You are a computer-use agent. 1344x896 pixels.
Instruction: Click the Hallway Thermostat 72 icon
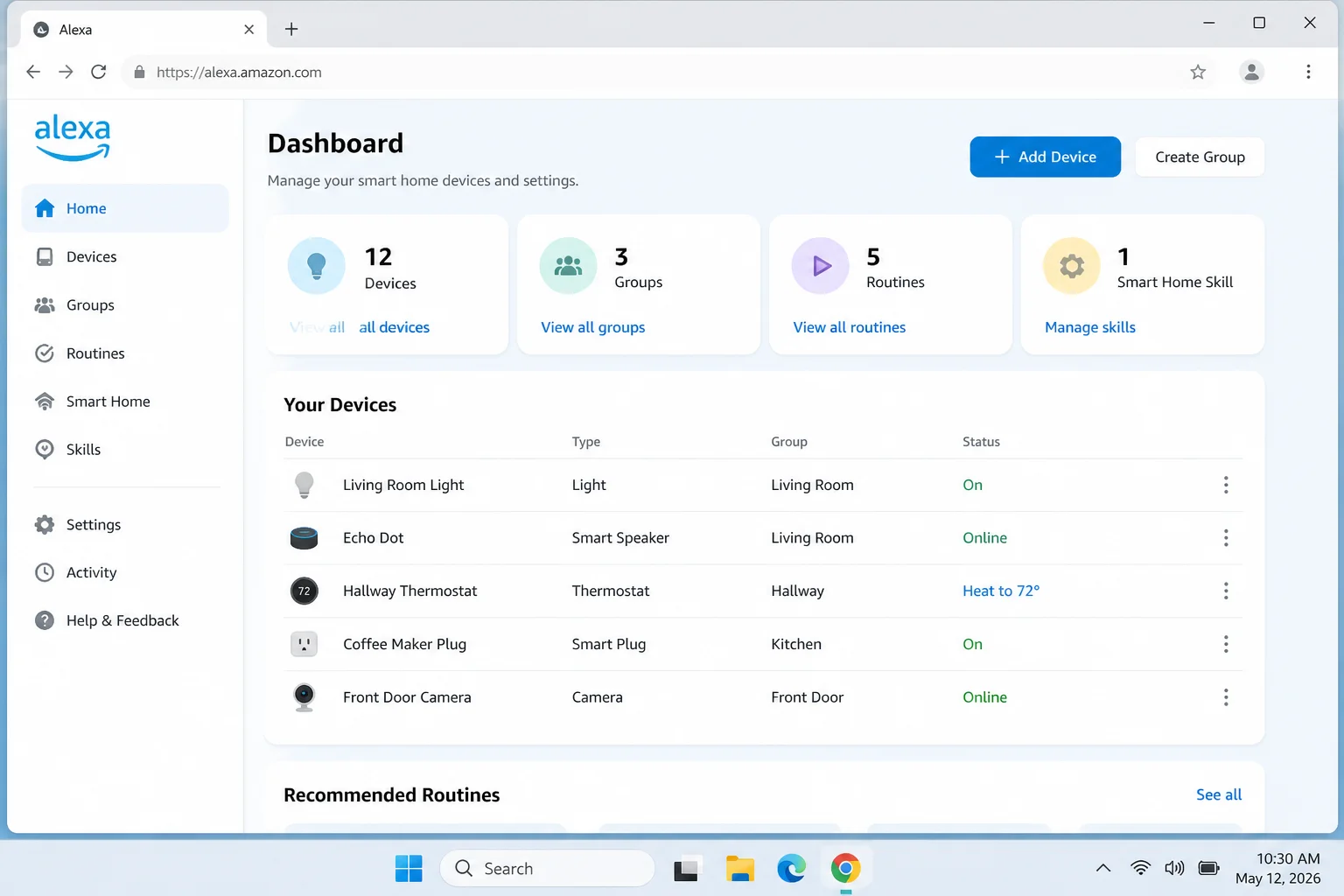[304, 591]
